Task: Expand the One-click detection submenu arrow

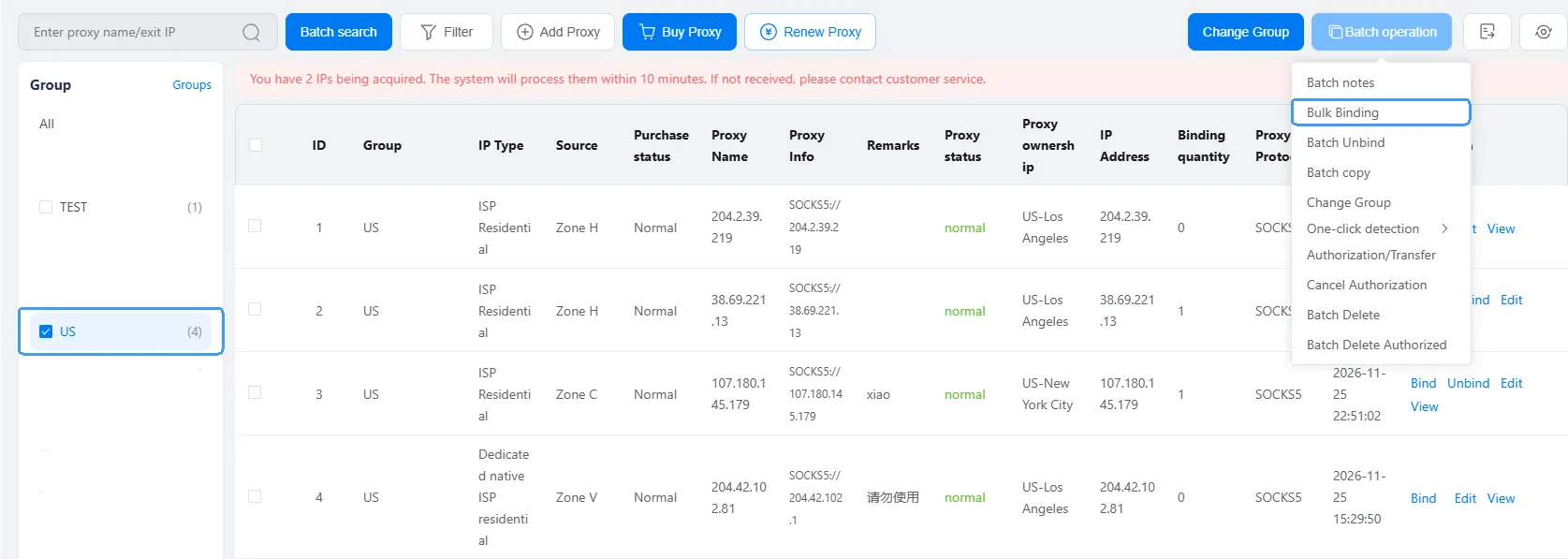Action: pos(1444,228)
